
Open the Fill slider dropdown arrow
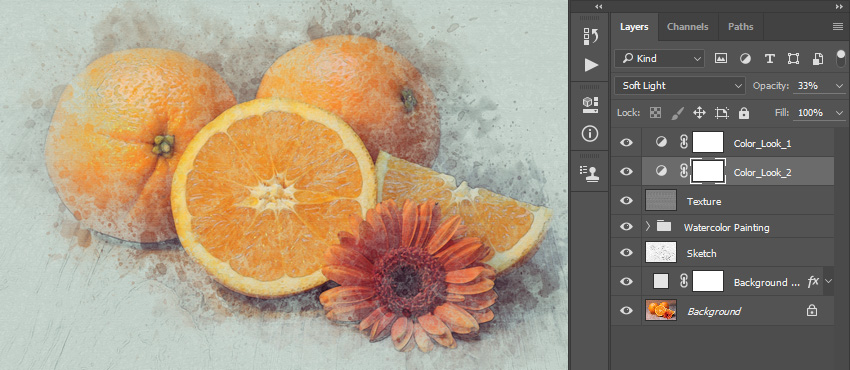coord(840,113)
